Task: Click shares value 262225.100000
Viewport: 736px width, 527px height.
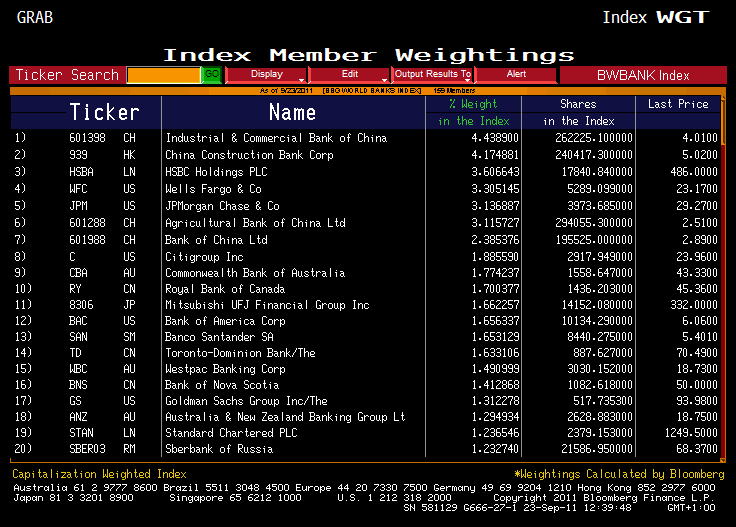Action: pos(594,138)
